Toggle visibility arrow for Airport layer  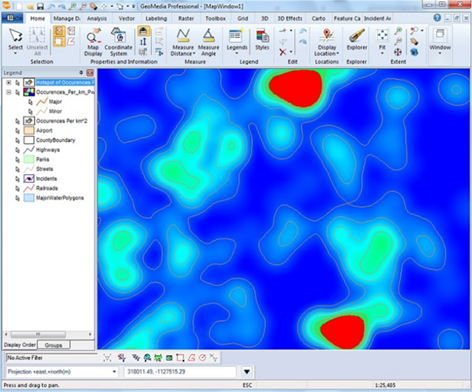[x=17, y=131]
